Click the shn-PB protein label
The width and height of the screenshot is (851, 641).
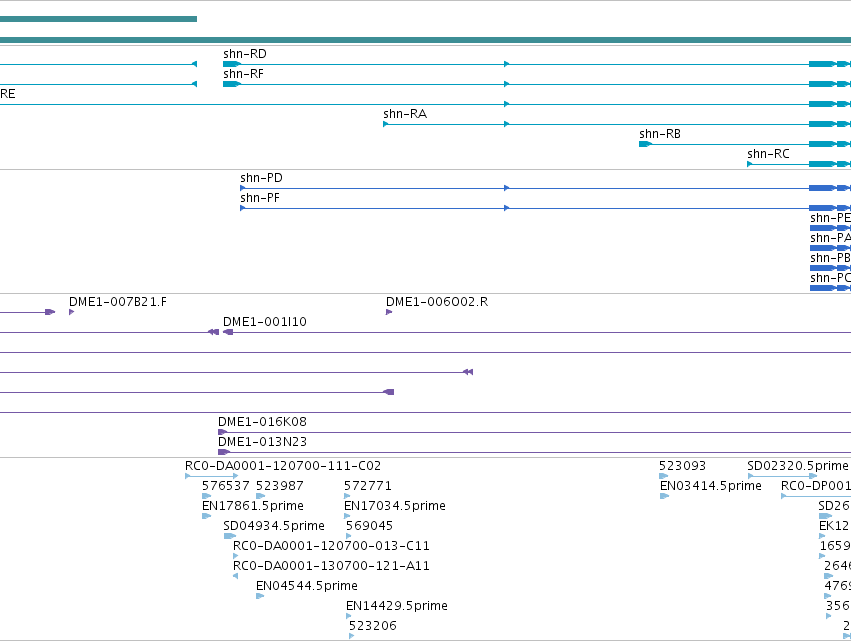830,258
